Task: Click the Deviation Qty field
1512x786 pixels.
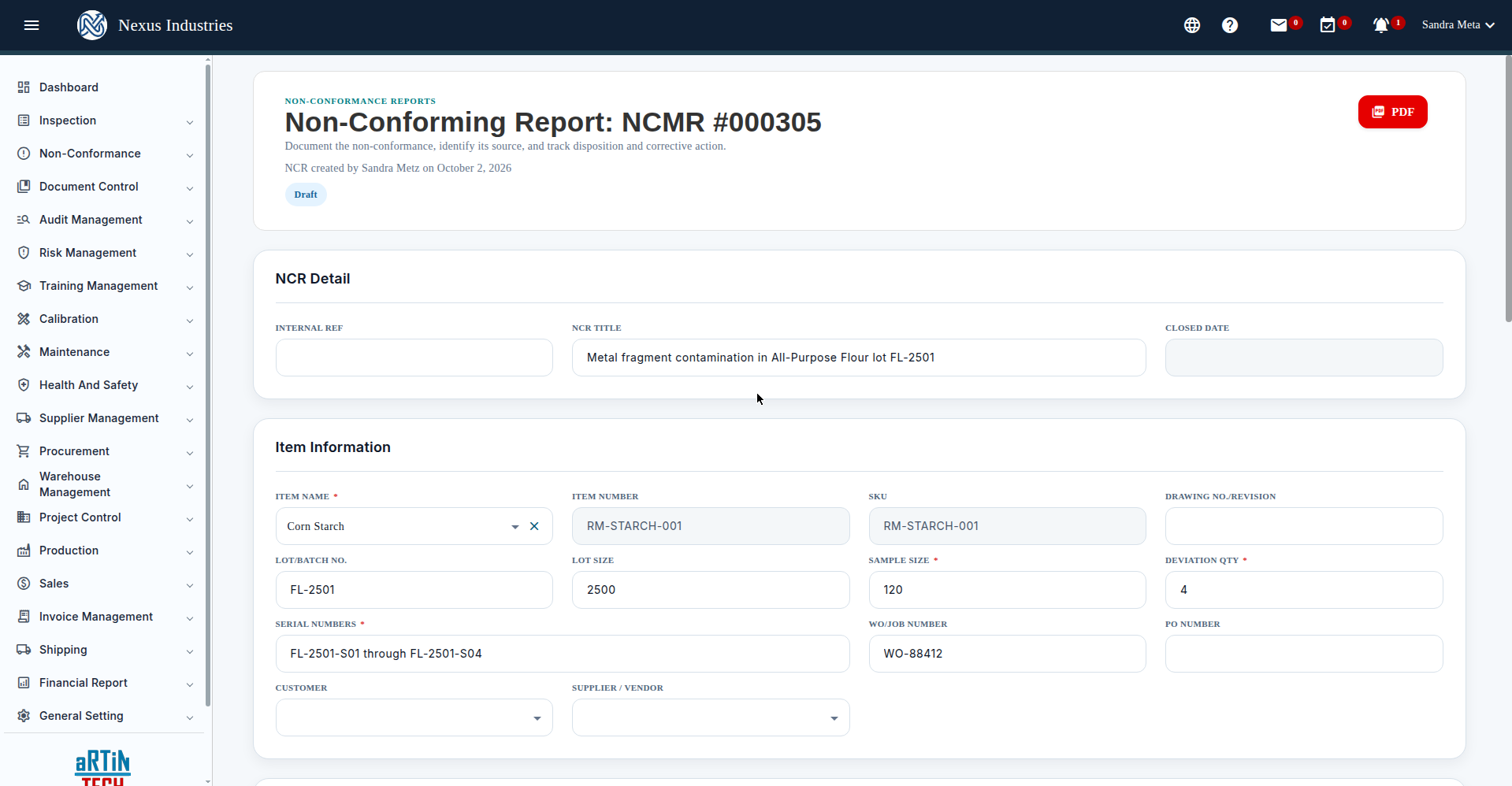Action: pos(1304,590)
